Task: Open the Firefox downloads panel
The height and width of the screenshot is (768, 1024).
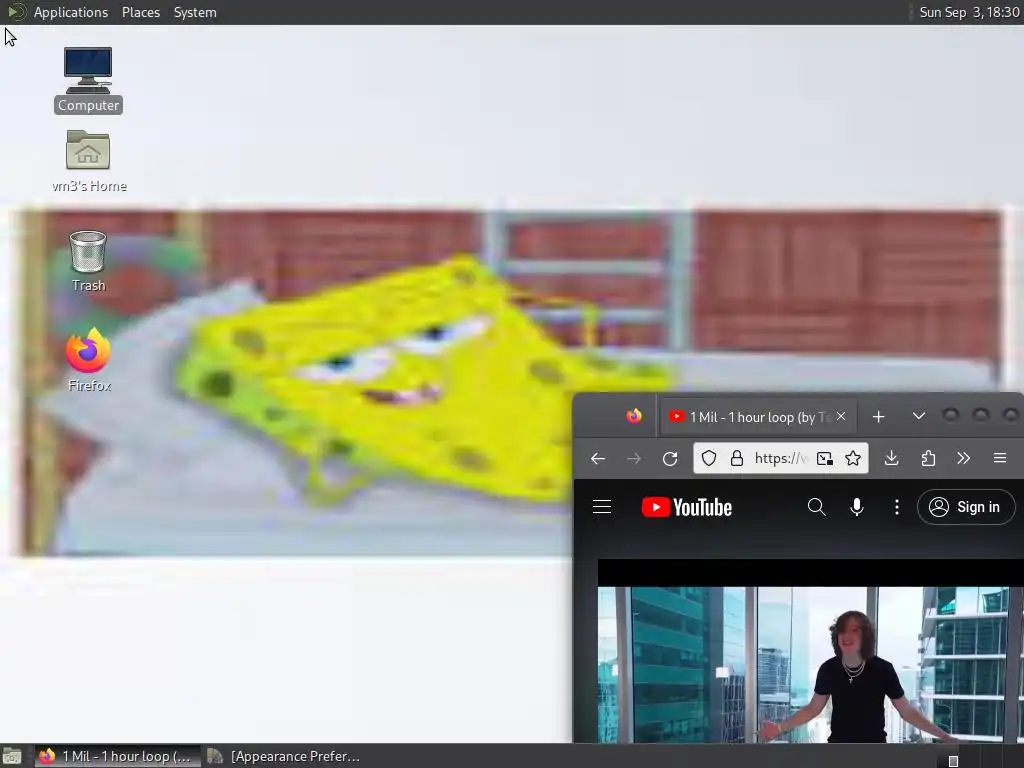Action: pyautogui.click(x=891, y=458)
